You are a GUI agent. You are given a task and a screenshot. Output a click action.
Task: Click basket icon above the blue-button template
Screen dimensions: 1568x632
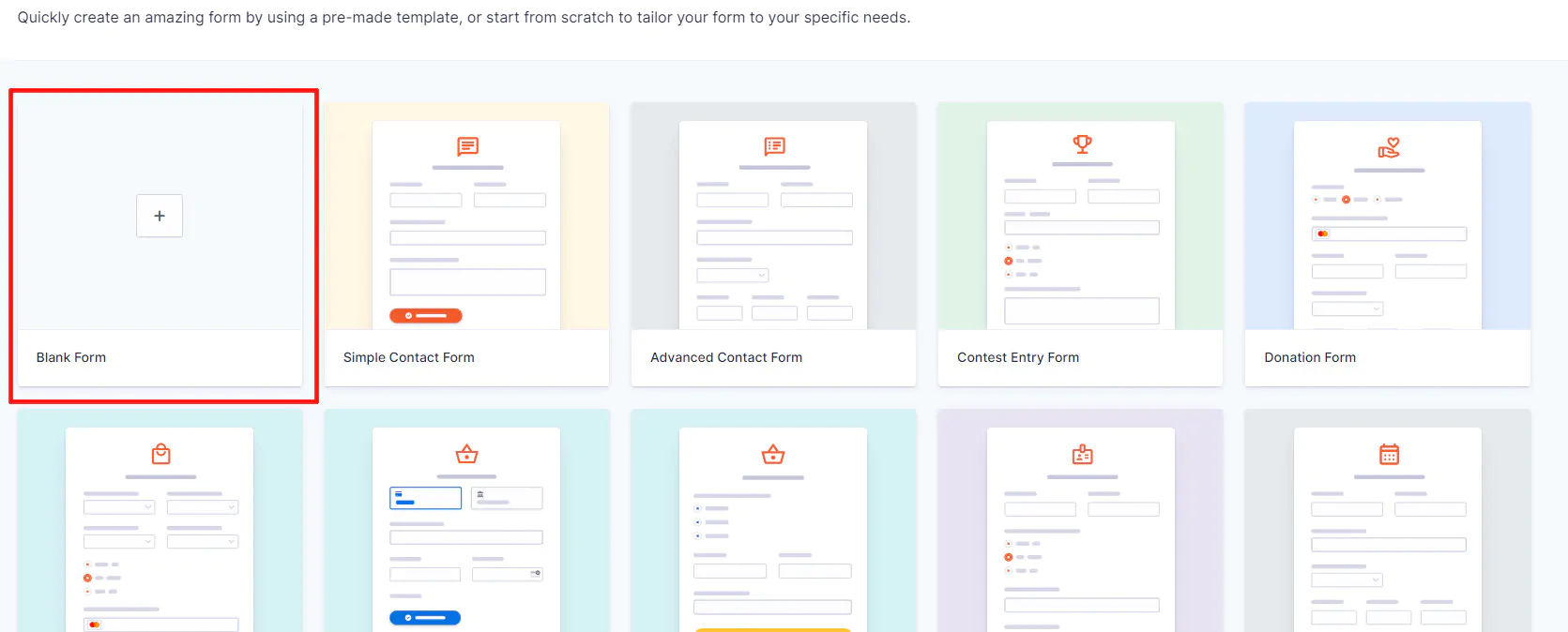[466, 455]
